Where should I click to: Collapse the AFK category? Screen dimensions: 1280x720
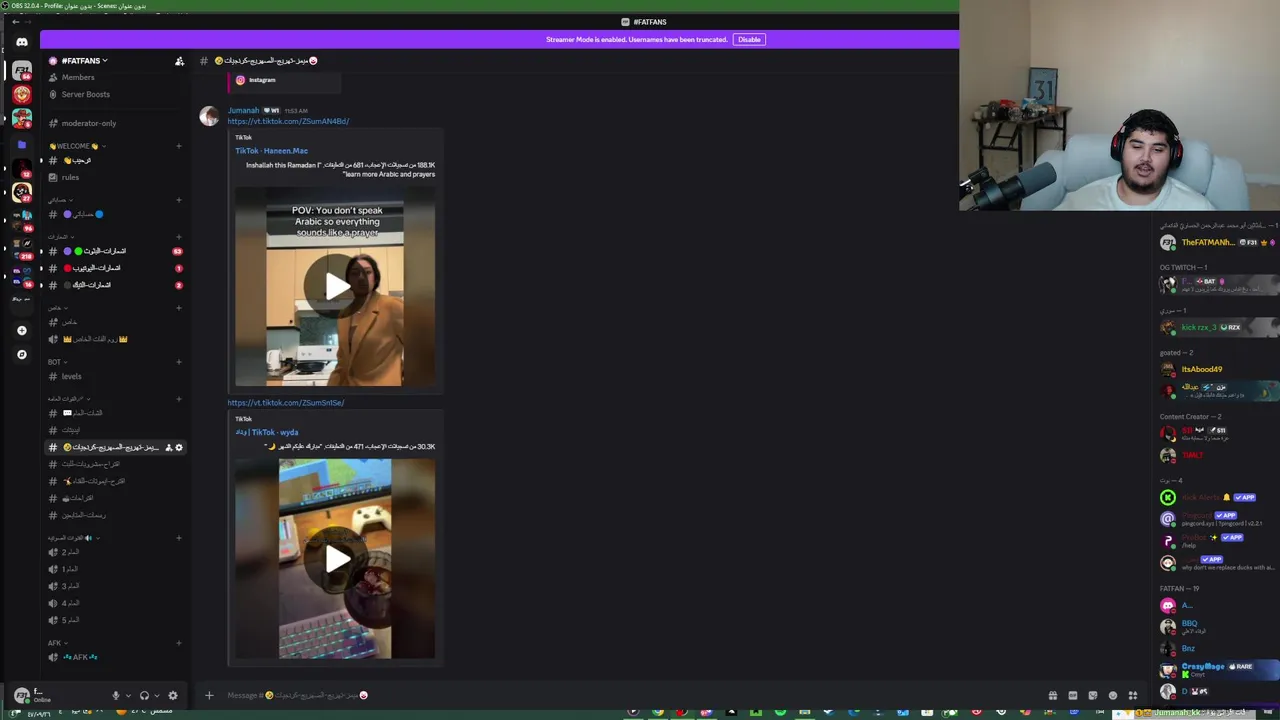coord(56,643)
